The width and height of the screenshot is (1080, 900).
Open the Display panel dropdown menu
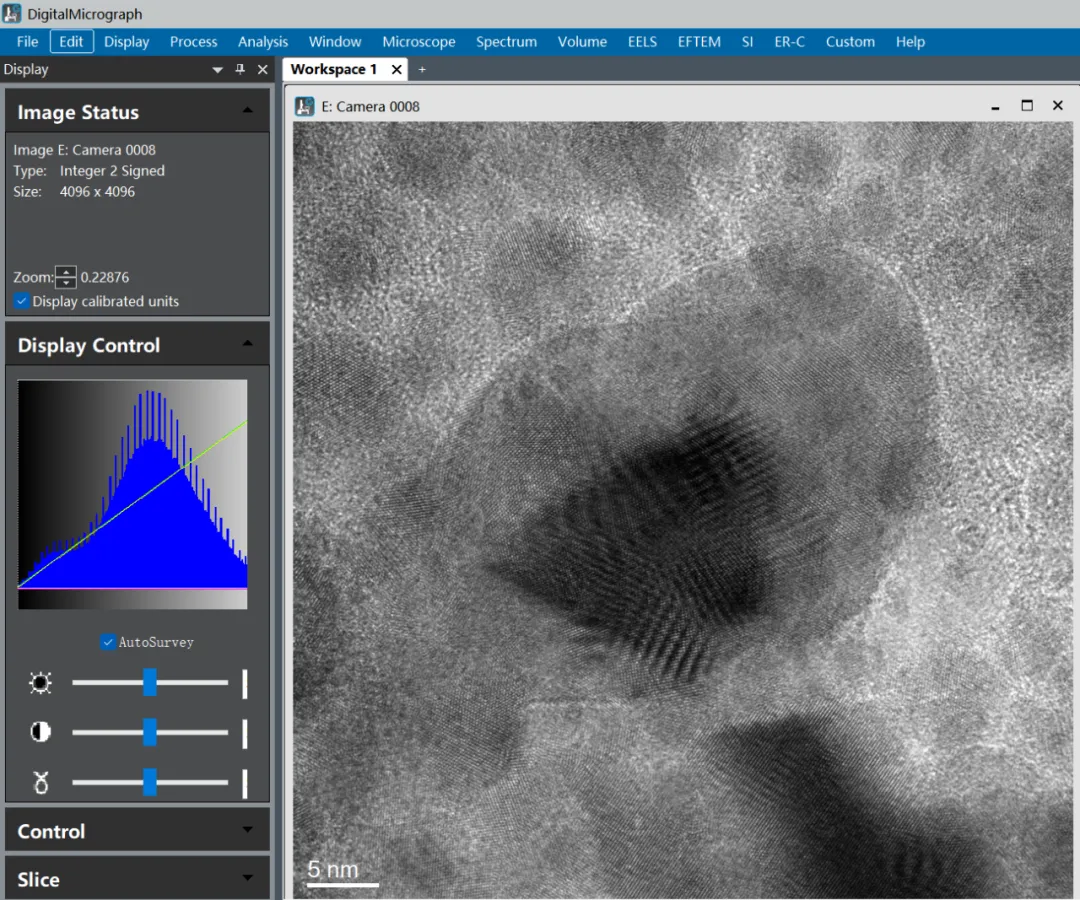217,69
